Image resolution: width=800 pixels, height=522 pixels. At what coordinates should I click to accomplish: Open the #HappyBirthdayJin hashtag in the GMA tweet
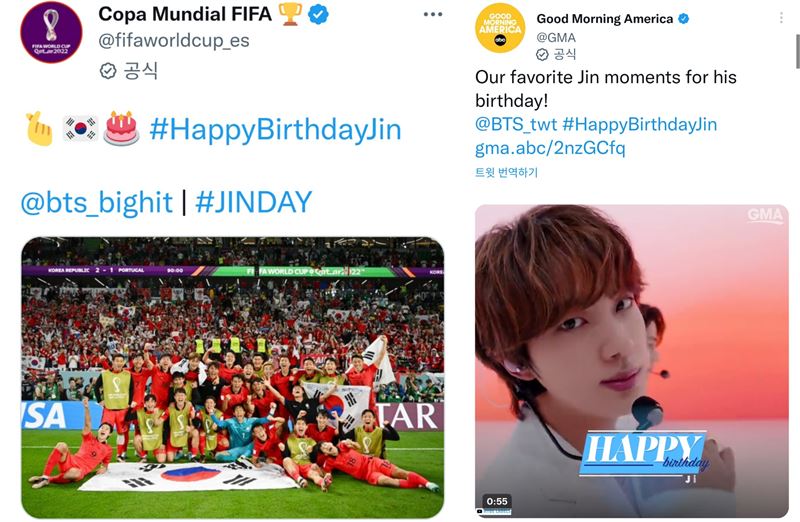640,124
